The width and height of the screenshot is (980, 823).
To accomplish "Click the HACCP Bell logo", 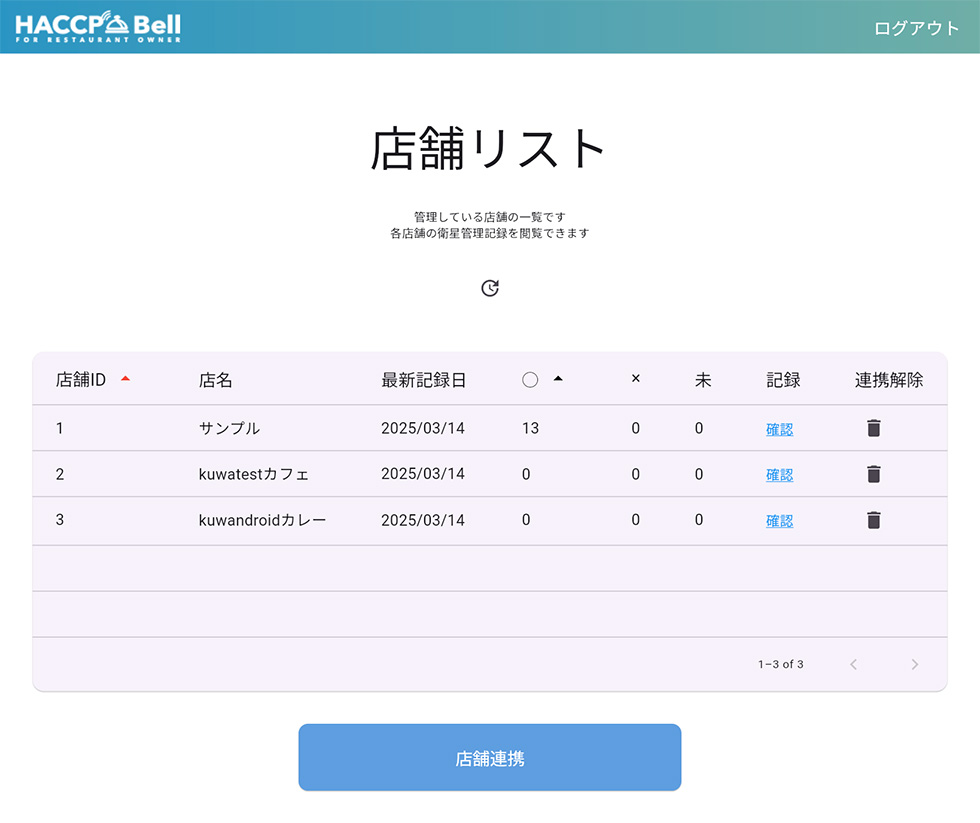I will pyautogui.click(x=98, y=27).
